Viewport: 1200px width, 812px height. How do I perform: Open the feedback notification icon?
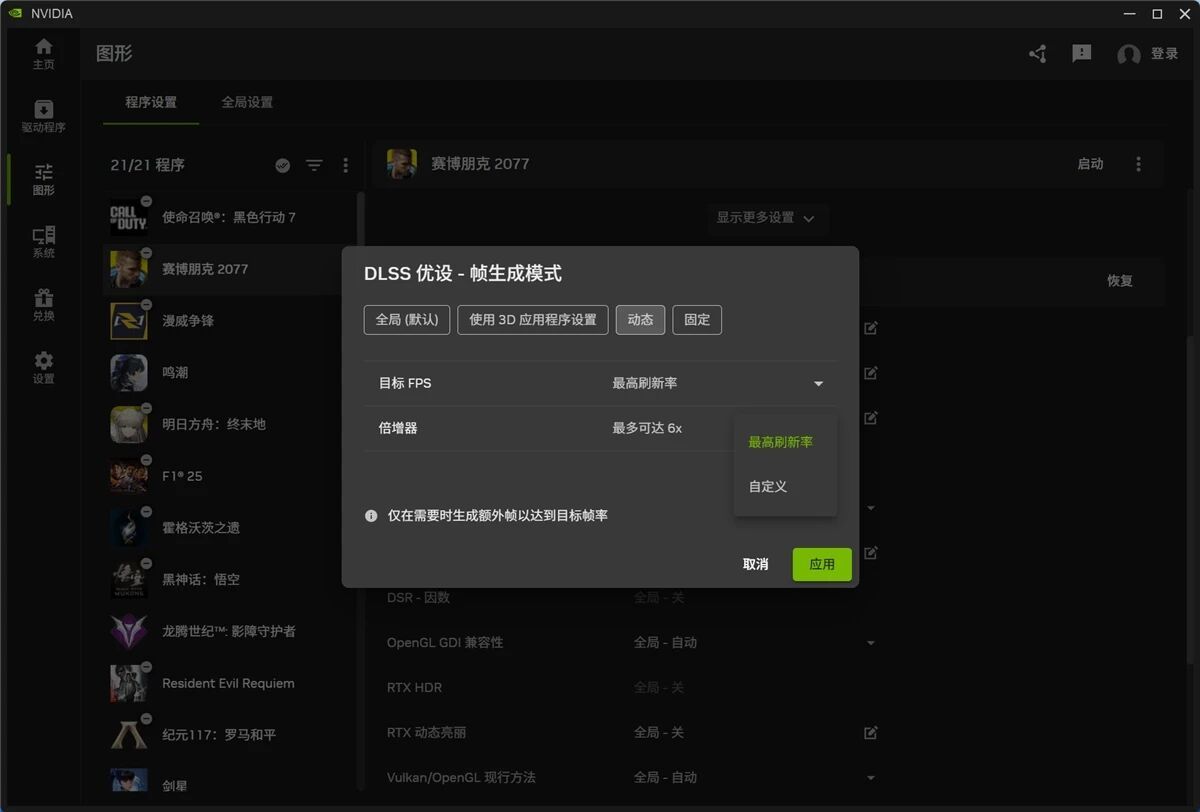1082,53
